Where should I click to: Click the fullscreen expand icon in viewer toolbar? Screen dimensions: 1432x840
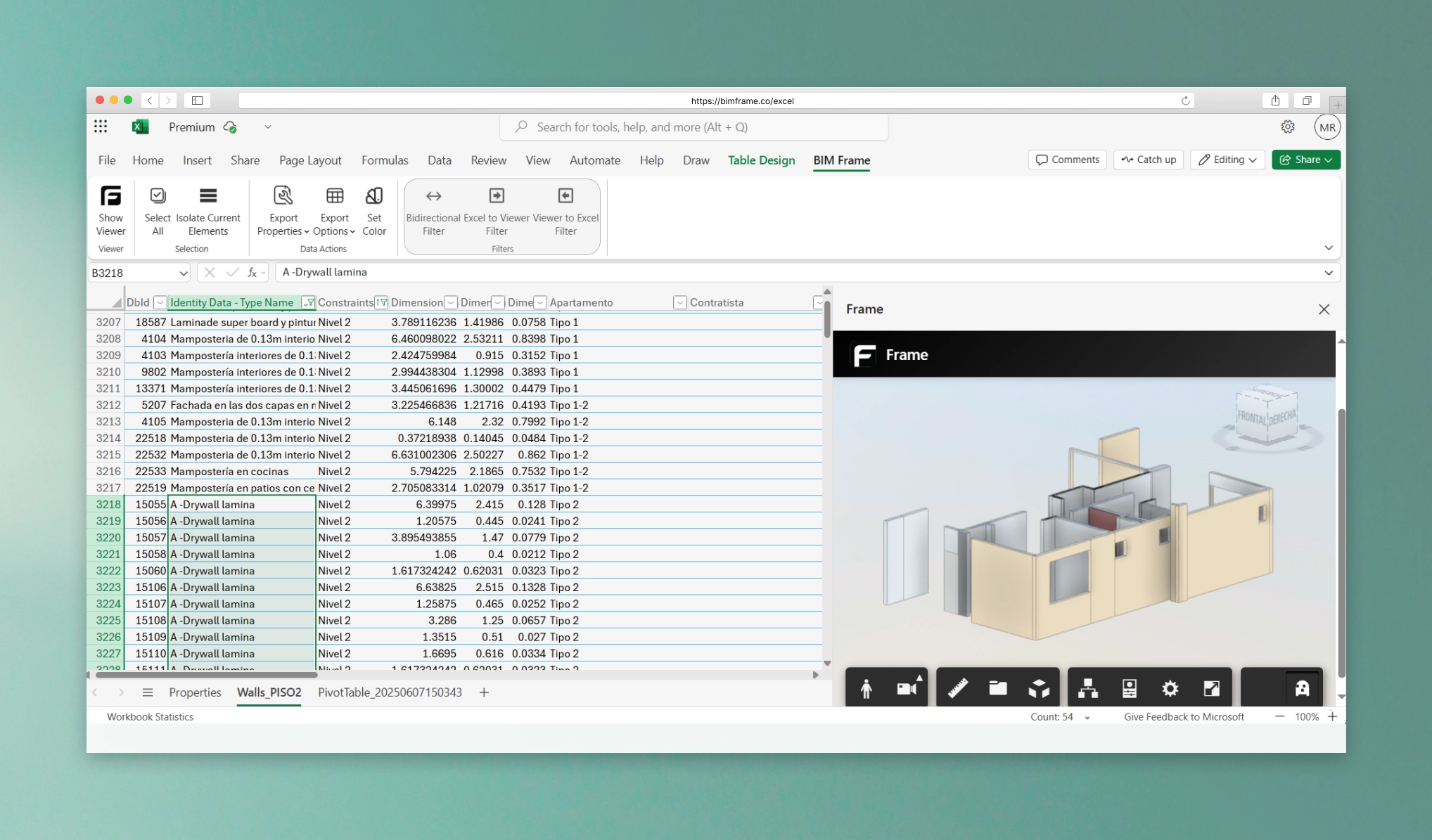click(x=1211, y=687)
